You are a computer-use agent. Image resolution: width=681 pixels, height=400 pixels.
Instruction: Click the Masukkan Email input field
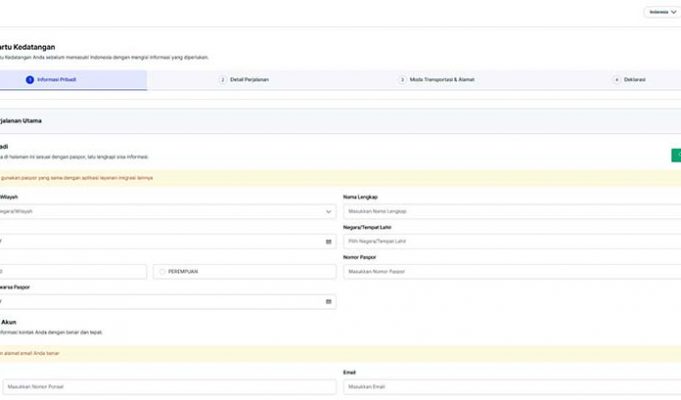click(x=510, y=386)
